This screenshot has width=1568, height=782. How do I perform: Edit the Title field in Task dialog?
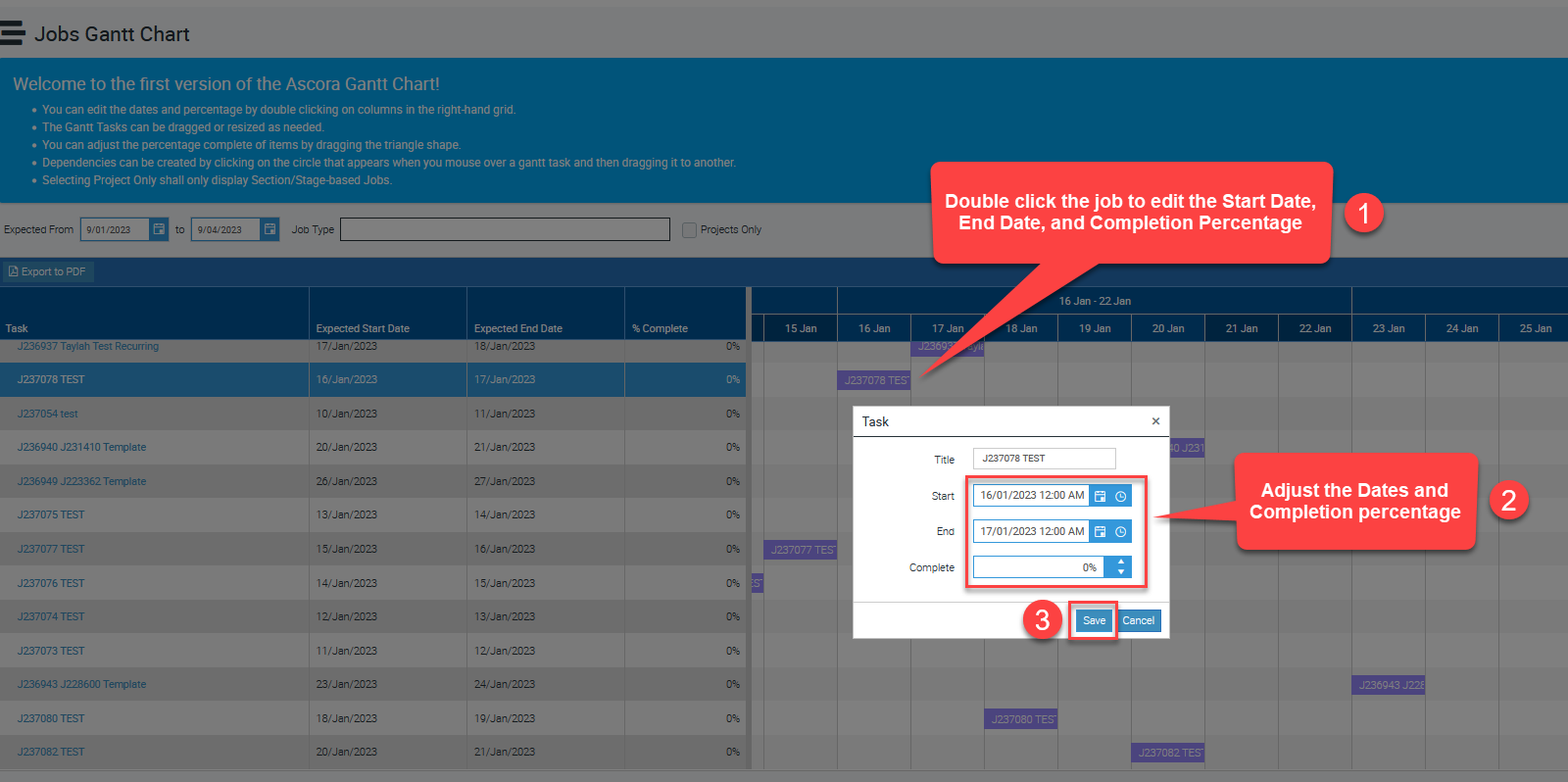coord(1044,459)
